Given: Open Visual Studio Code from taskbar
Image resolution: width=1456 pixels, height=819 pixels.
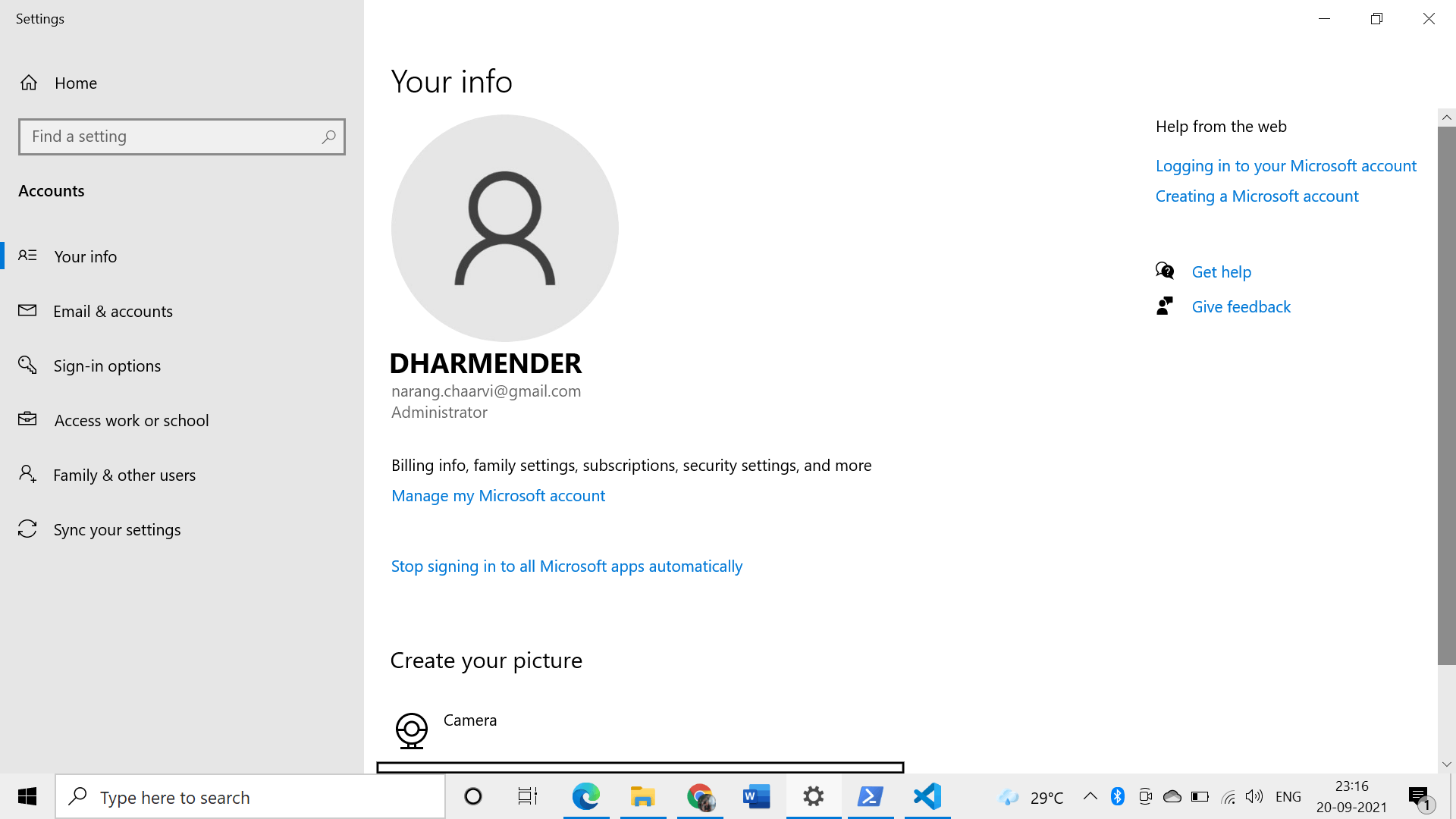Looking at the screenshot, I should point(927,796).
